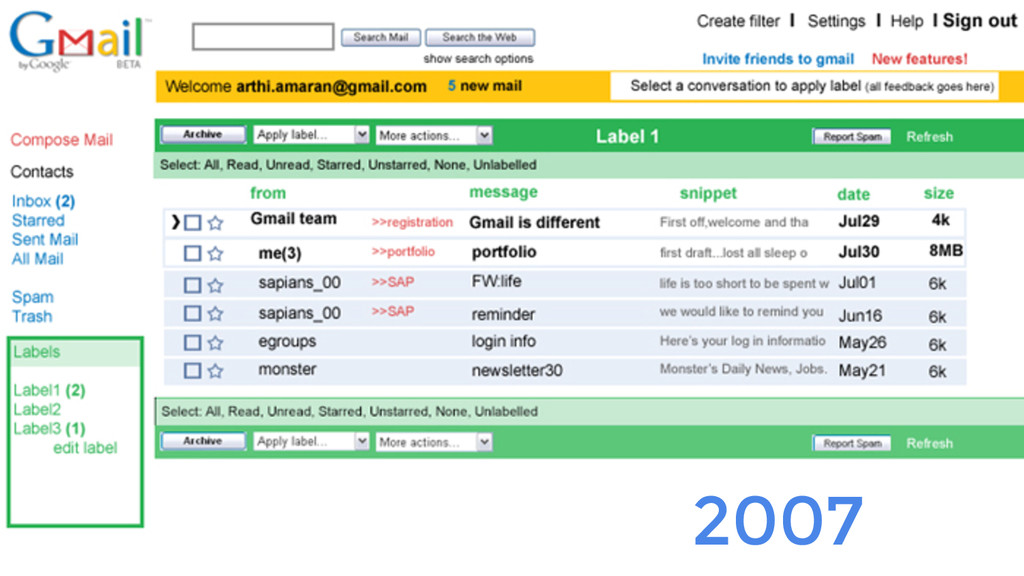The height and width of the screenshot is (576, 1024).
Task: Click the from column header
Action: 268,193
